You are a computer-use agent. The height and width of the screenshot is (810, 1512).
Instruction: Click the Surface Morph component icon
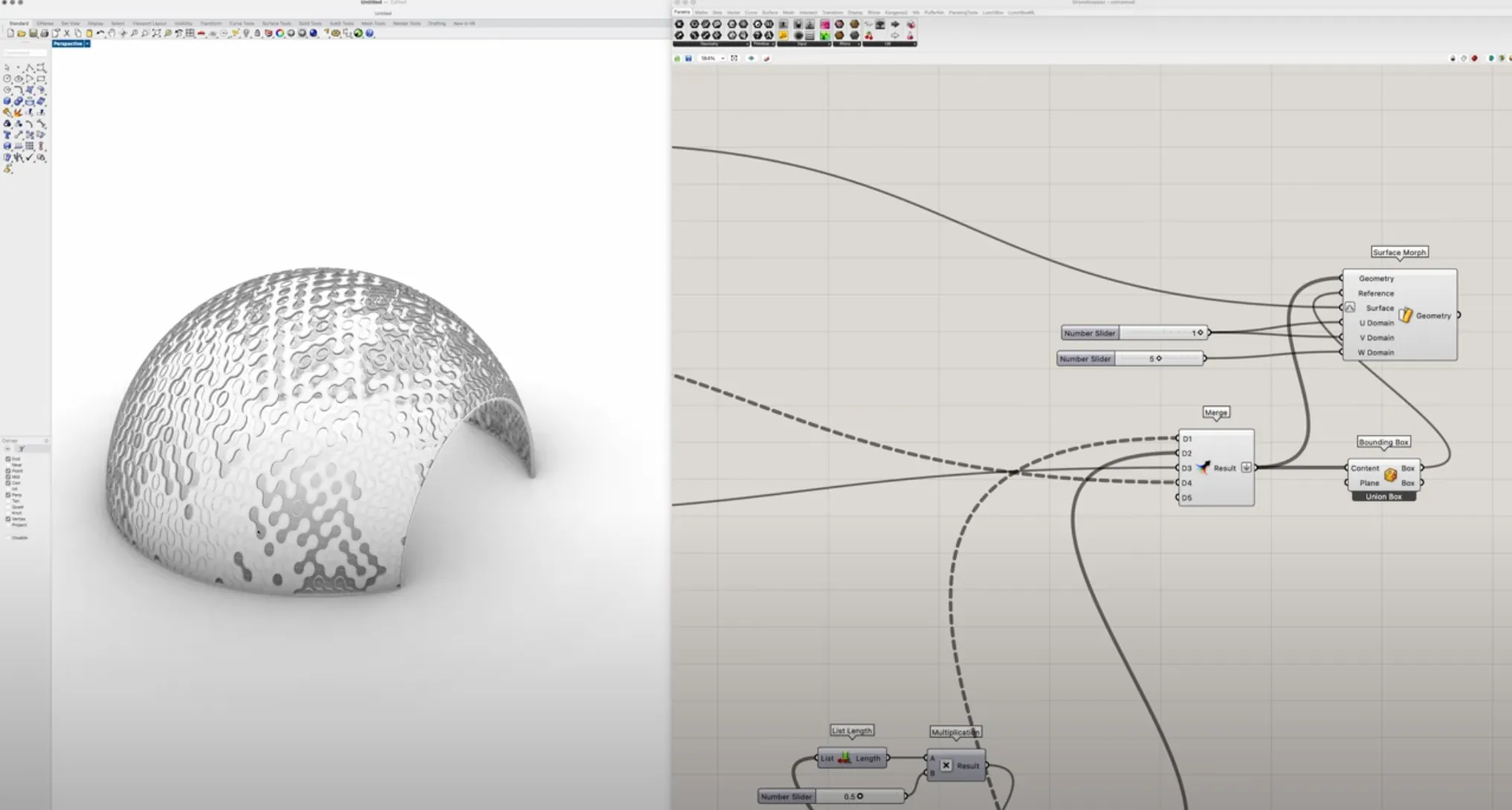(x=1405, y=315)
